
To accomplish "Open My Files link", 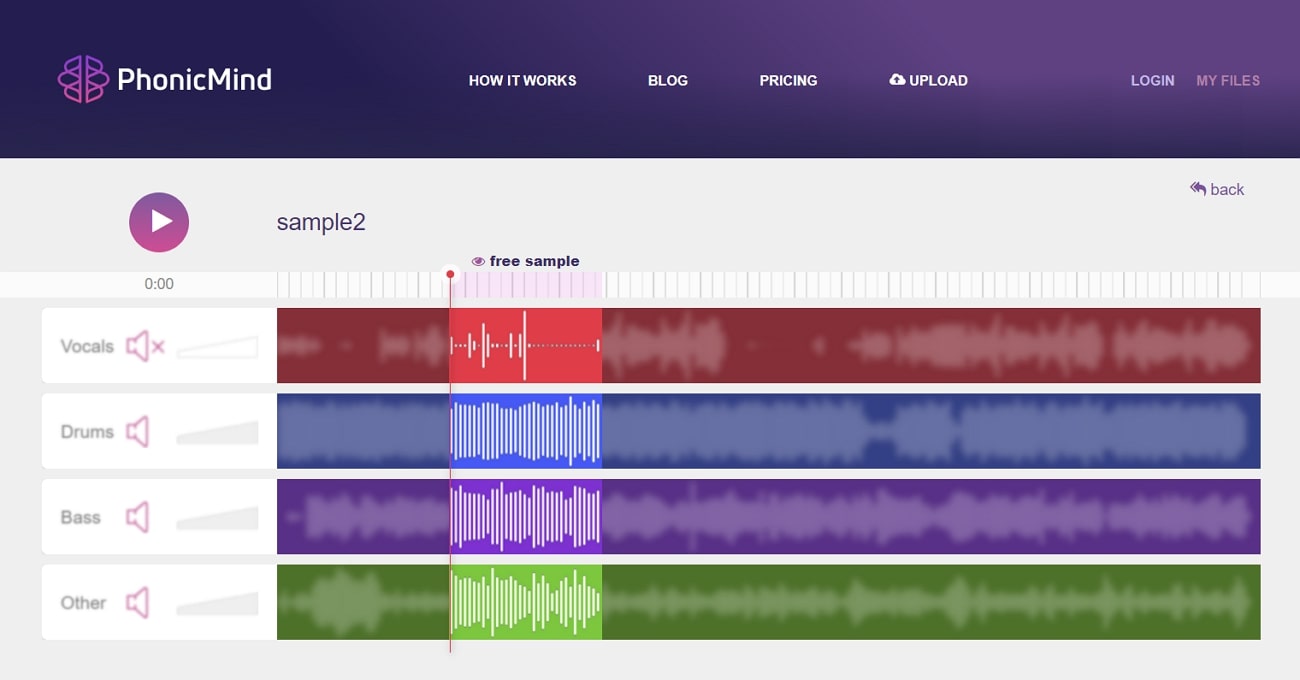I will pyautogui.click(x=1228, y=80).
